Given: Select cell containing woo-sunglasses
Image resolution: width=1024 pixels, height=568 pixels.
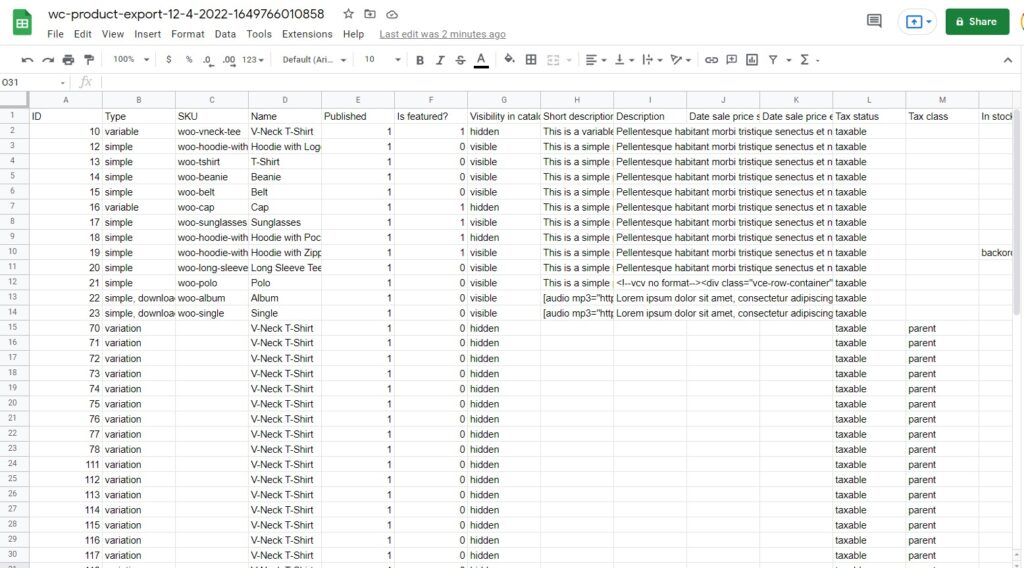Looking at the screenshot, I should point(212,223).
